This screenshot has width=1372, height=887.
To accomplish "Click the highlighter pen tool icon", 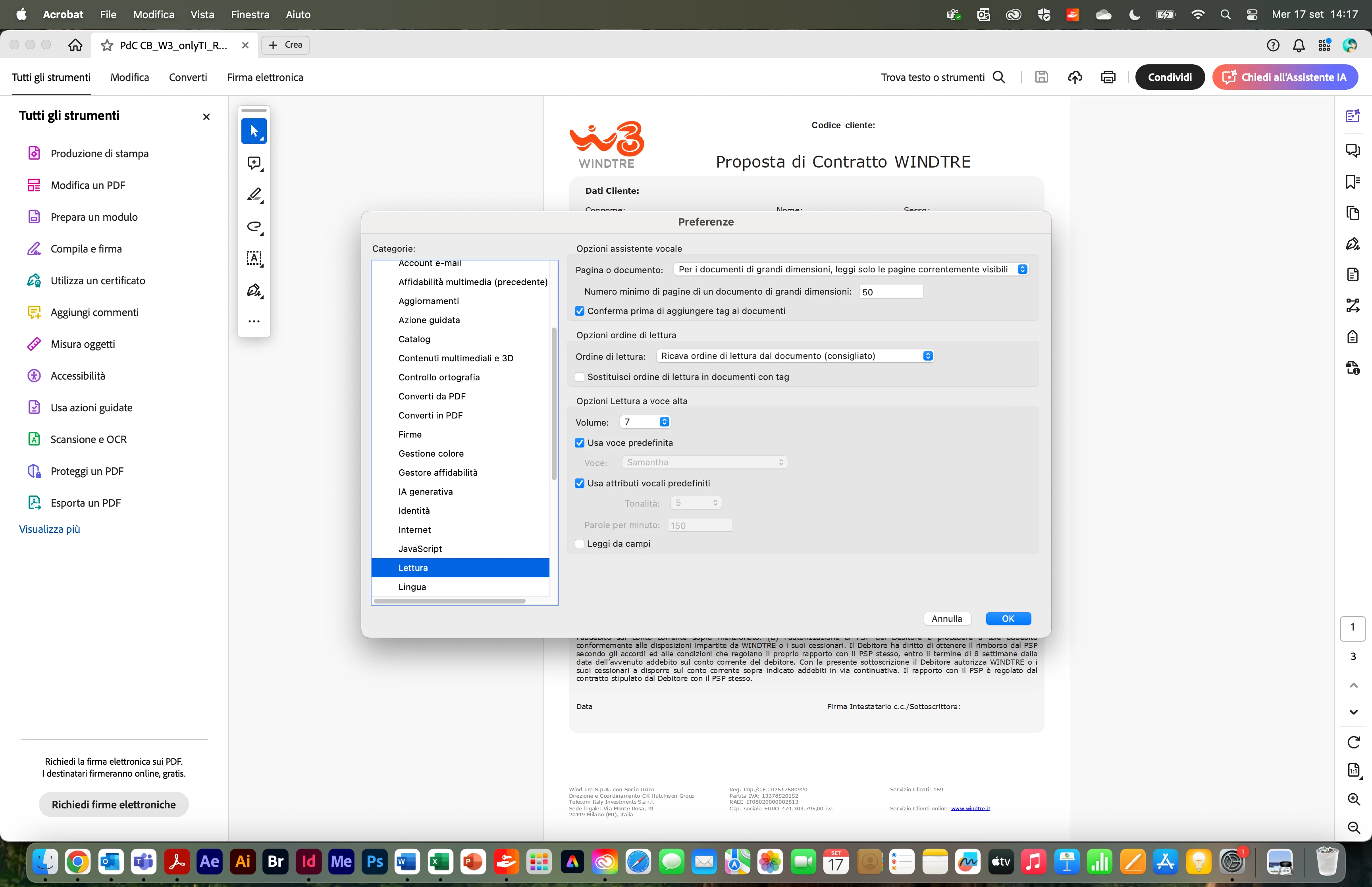I will (x=254, y=195).
